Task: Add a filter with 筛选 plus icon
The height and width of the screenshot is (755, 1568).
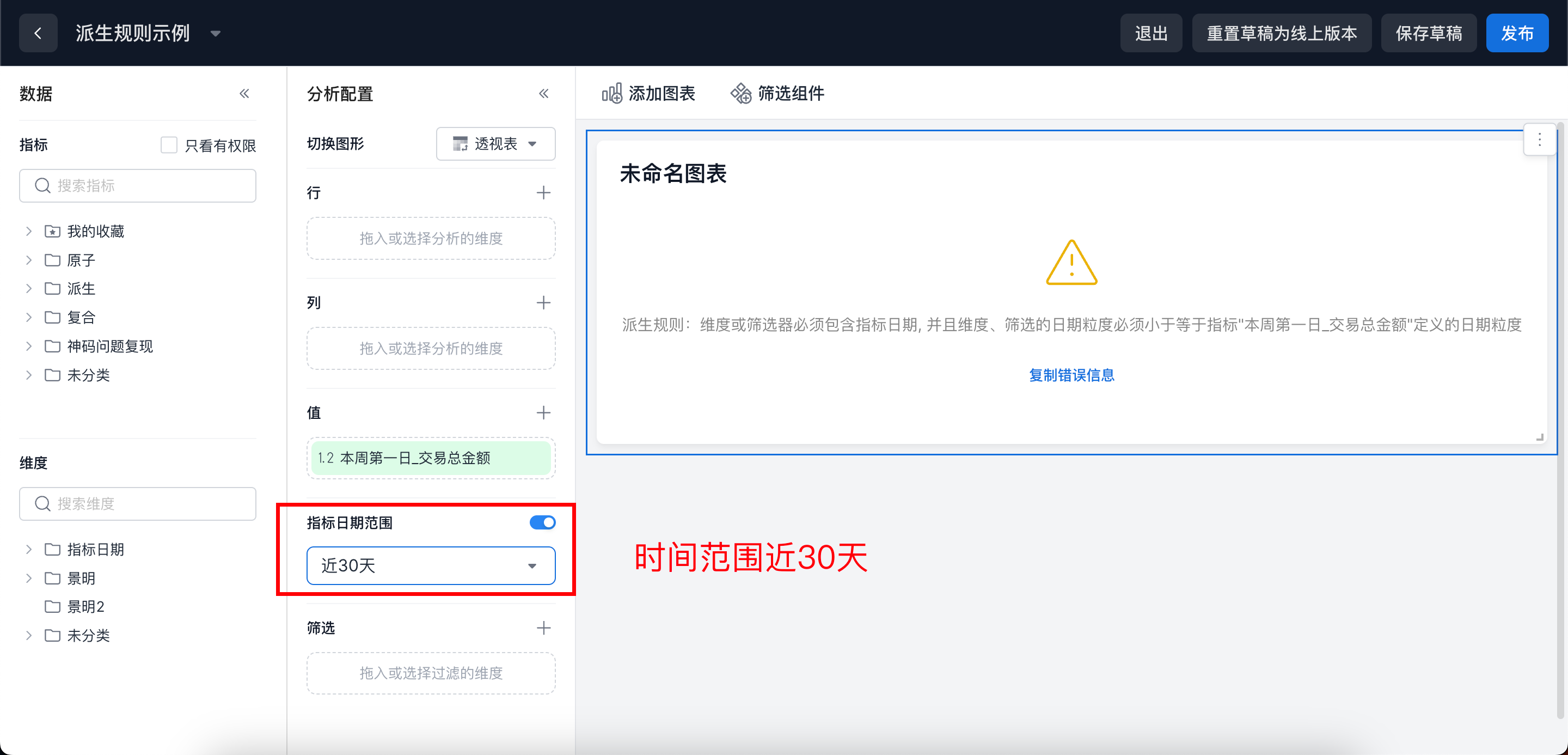Action: coord(543,628)
